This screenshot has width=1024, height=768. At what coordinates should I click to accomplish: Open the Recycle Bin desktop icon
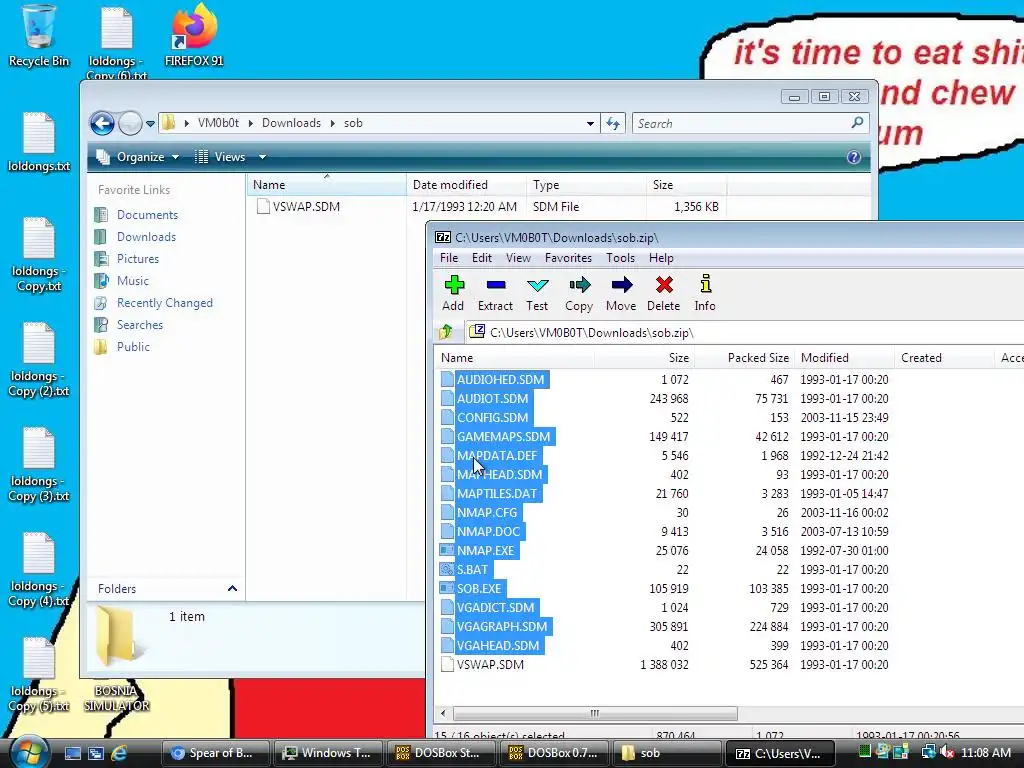coord(39,36)
